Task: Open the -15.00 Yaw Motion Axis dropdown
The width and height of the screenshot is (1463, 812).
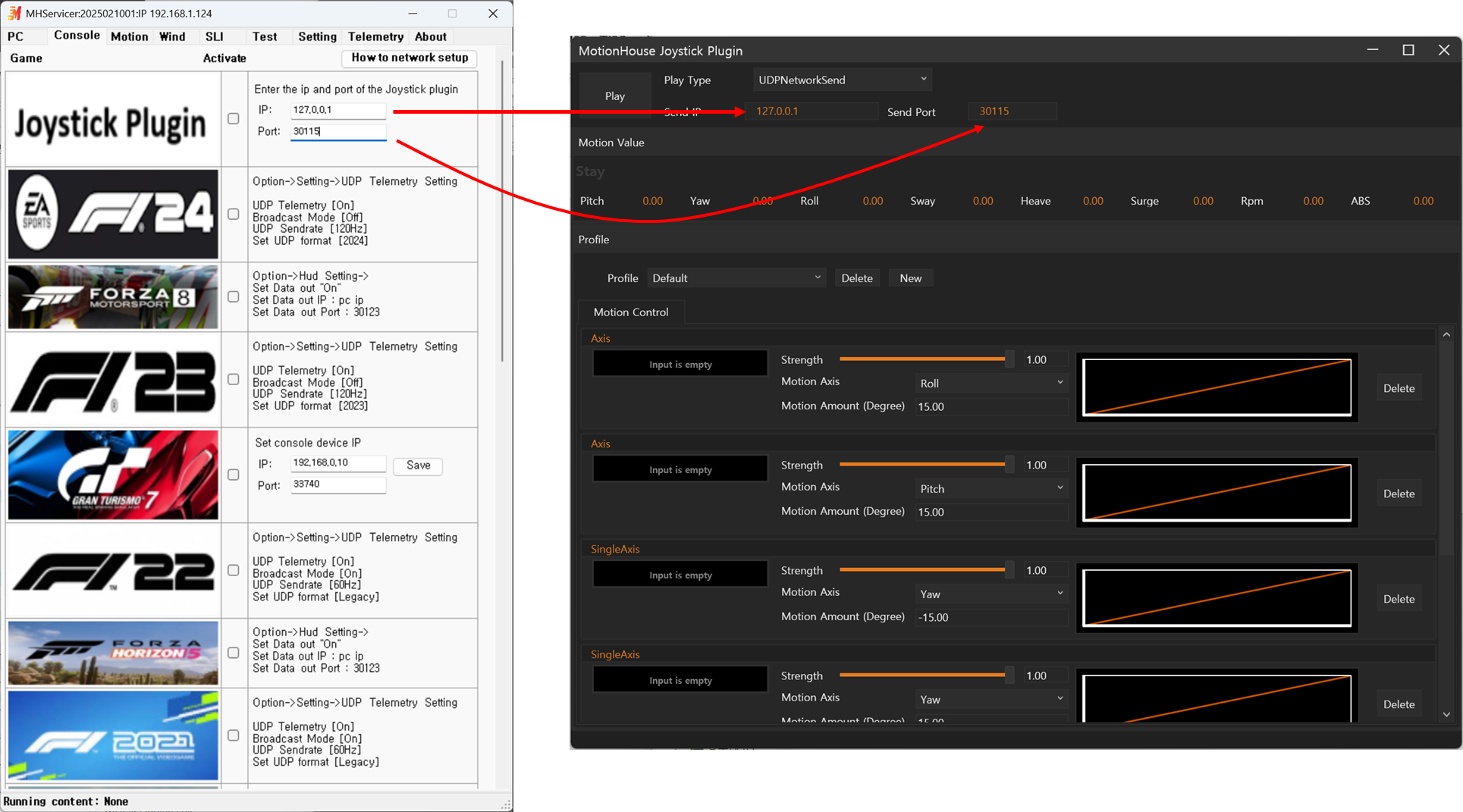Action: (991, 594)
